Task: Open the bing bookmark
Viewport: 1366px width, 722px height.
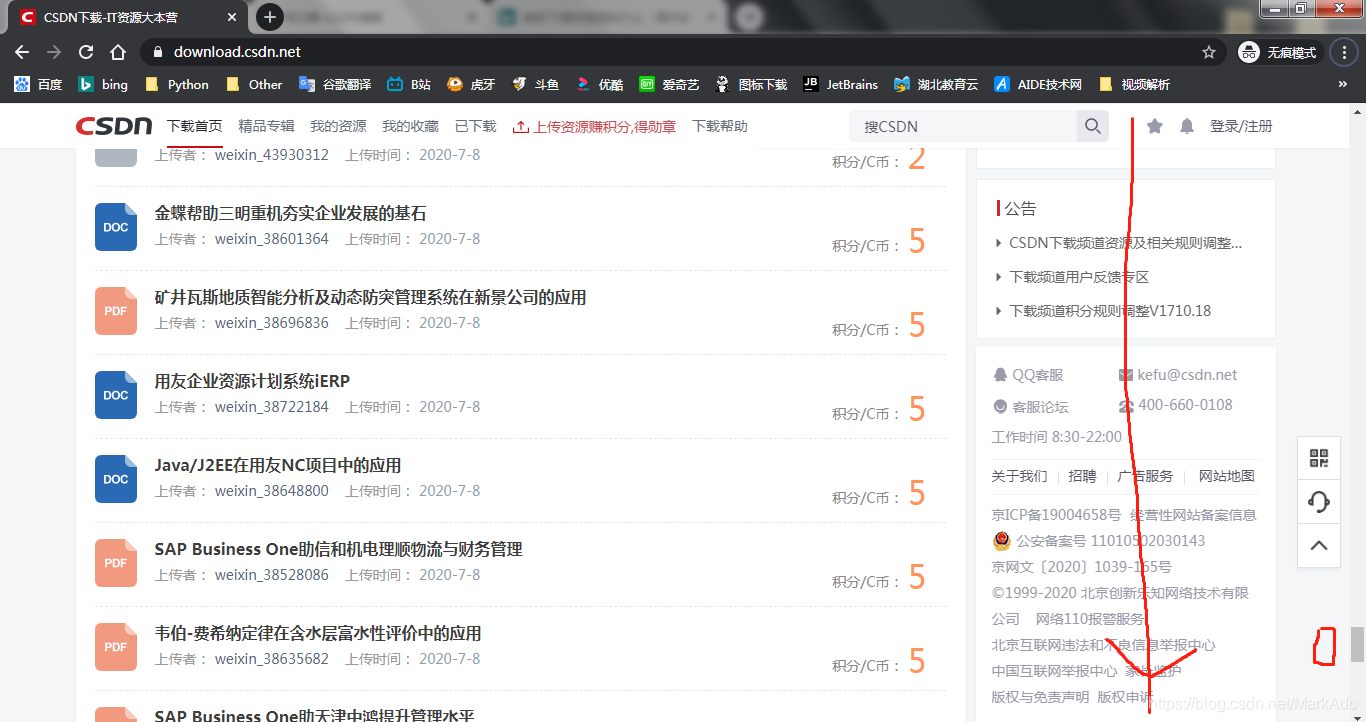Action: [x=103, y=85]
